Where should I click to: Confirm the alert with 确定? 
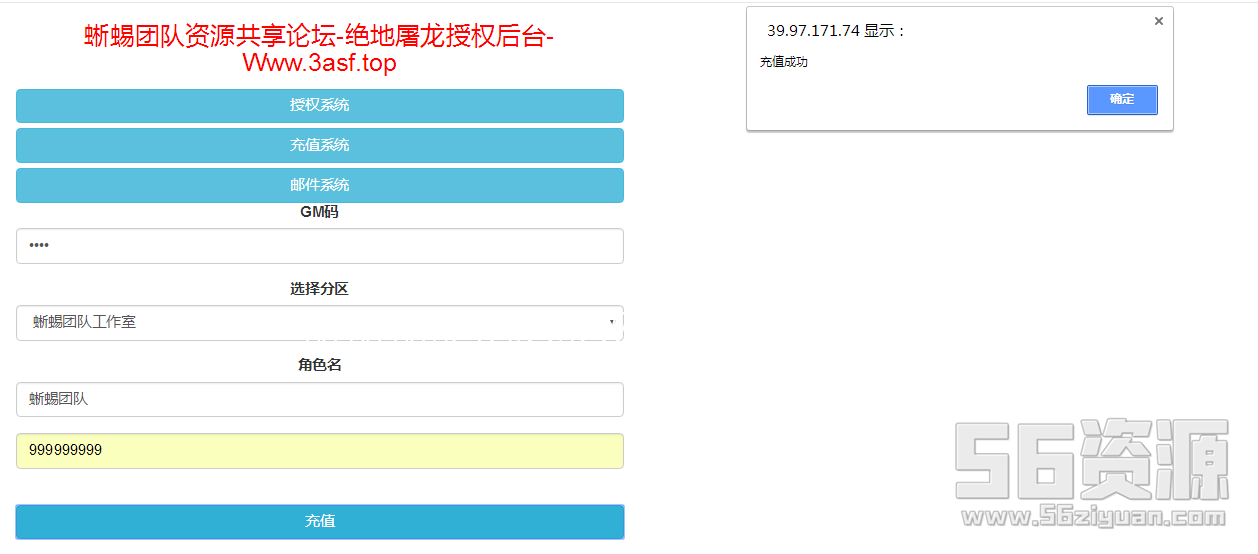[x=1122, y=99]
